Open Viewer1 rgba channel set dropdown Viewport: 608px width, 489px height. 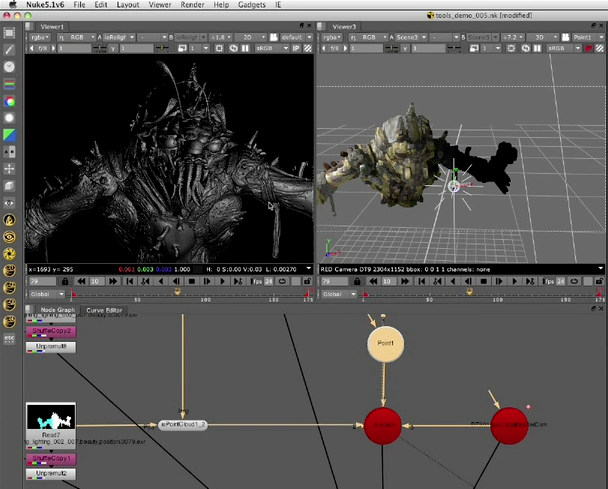39,37
